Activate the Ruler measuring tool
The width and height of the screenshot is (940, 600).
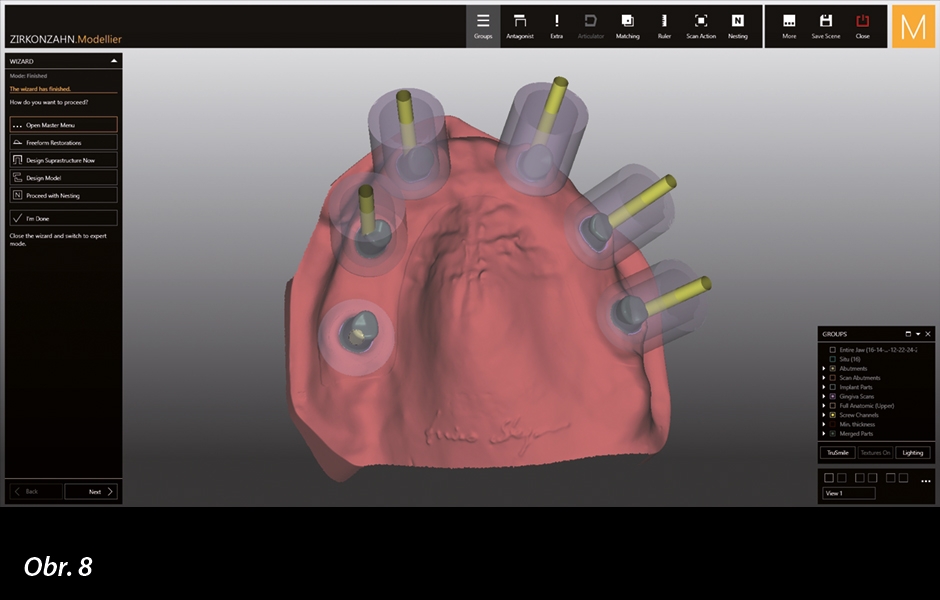(x=664, y=26)
